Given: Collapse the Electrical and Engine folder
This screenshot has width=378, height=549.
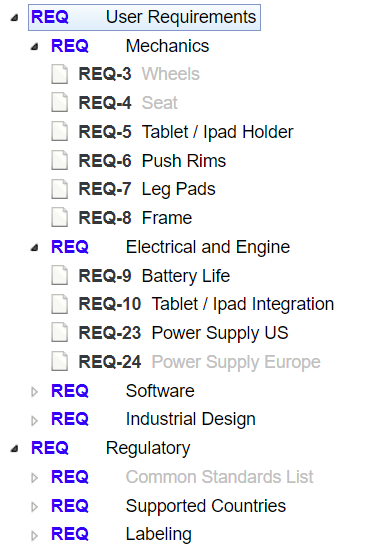Looking at the screenshot, I should pyautogui.click(x=34, y=248).
